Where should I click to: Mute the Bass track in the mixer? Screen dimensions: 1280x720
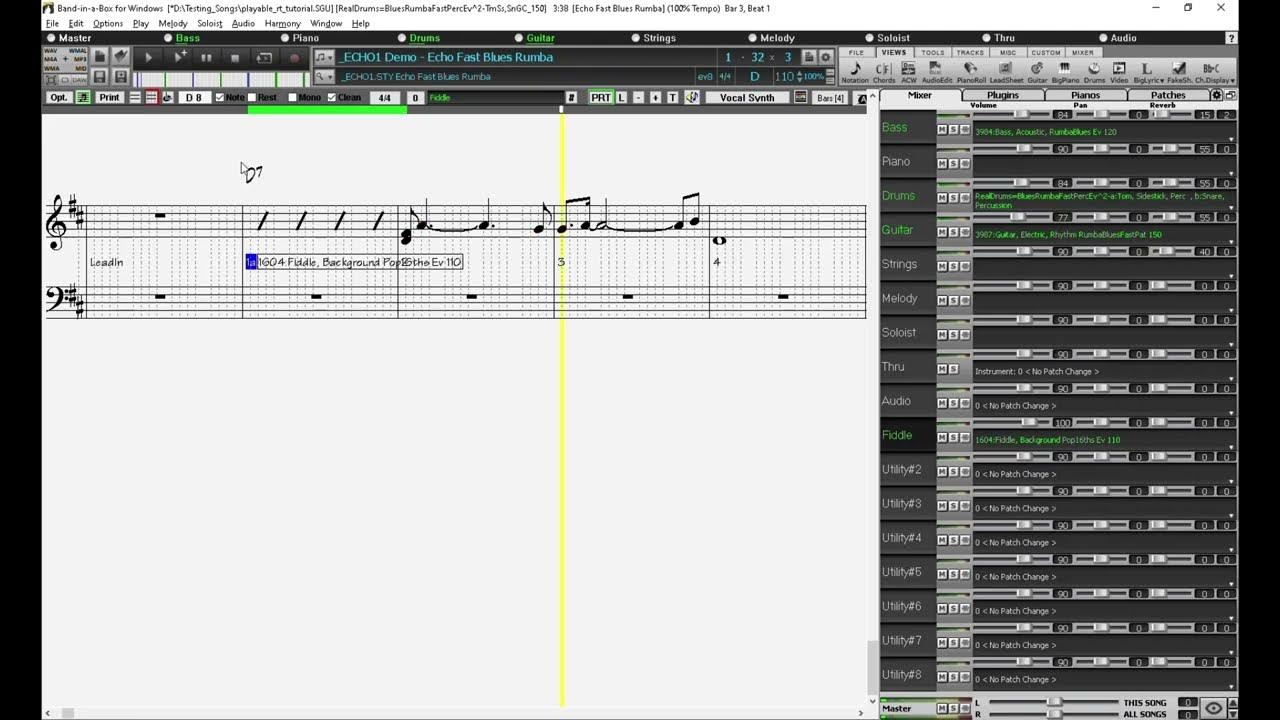pyautogui.click(x=942, y=129)
